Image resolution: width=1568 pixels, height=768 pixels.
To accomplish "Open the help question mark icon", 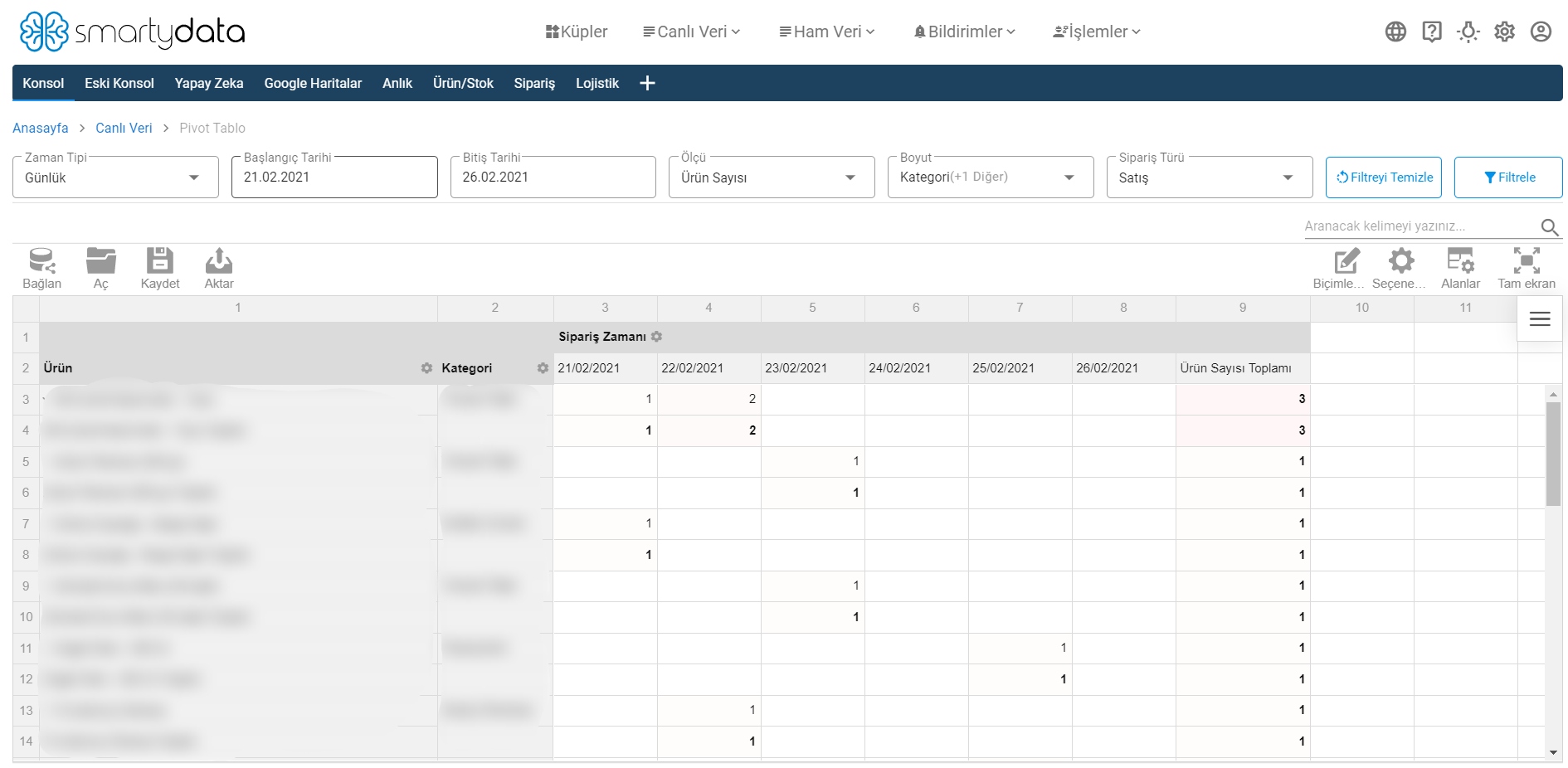I will [x=1432, y=32].
